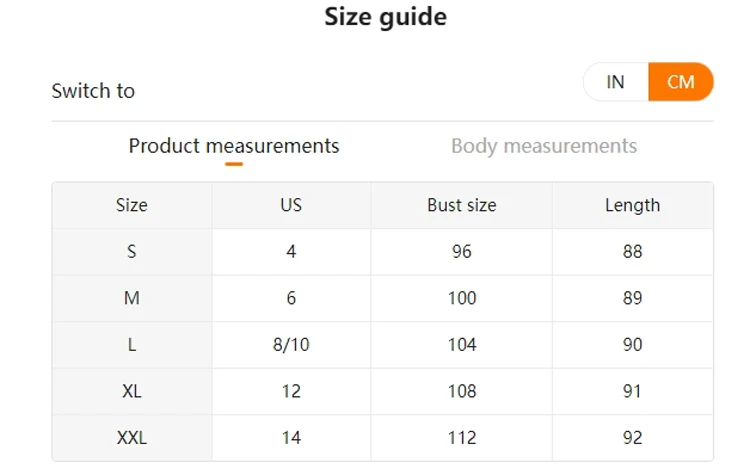Click the Size guide heading

click(x=385, y=17)
